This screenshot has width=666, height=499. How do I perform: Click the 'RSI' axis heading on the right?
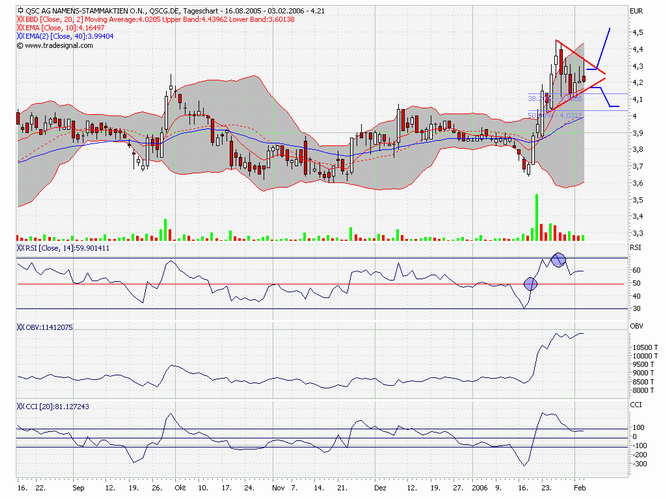point(635,247)
